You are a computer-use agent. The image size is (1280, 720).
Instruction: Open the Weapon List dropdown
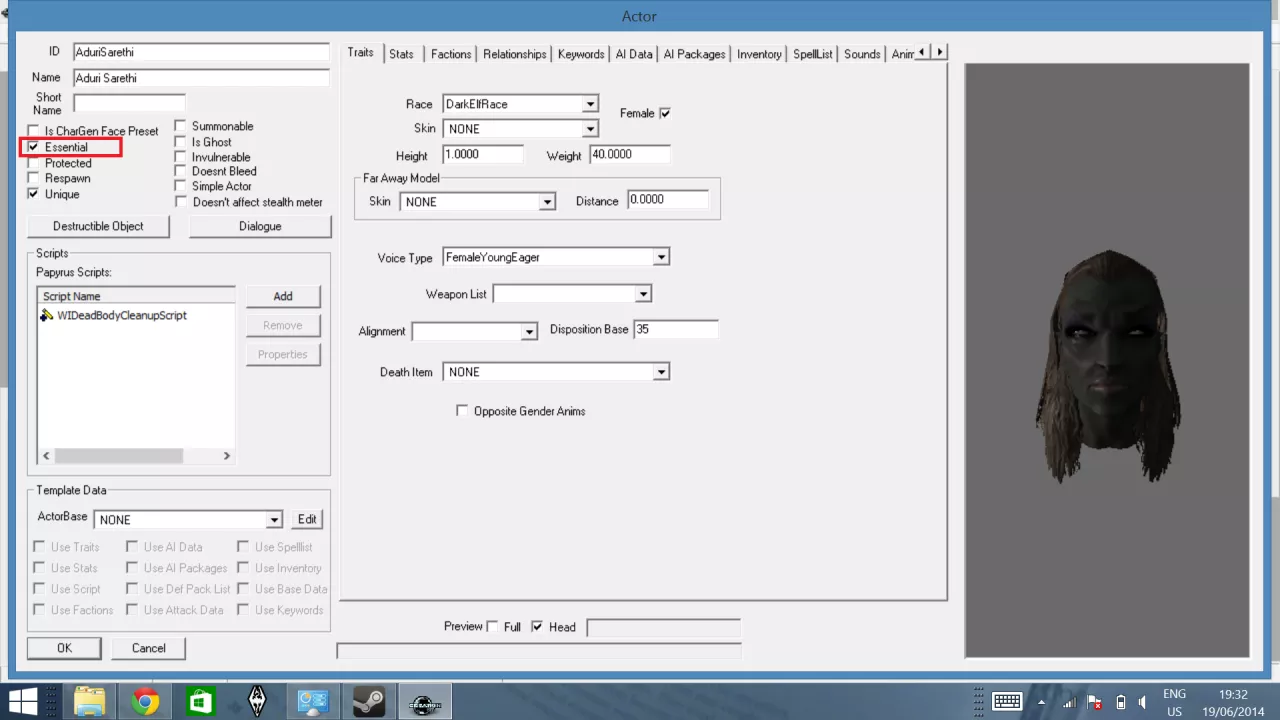click(x=644, y=294)
